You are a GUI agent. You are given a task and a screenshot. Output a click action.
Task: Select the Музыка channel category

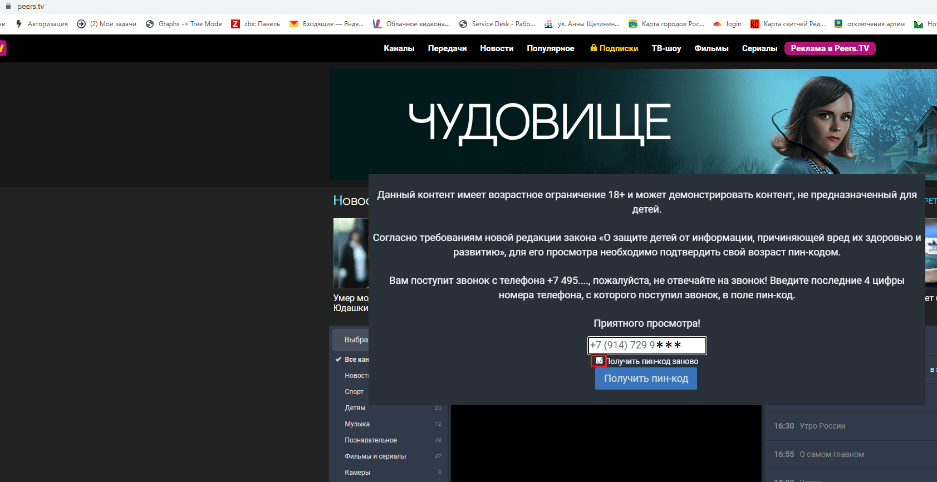coord(357,424)
